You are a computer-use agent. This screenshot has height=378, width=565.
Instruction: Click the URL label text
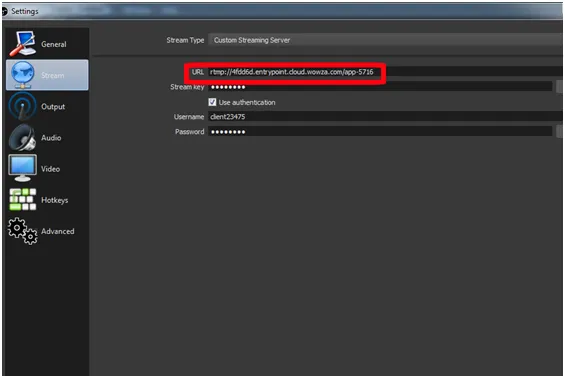pyautogui.click(x=197, y=72)
